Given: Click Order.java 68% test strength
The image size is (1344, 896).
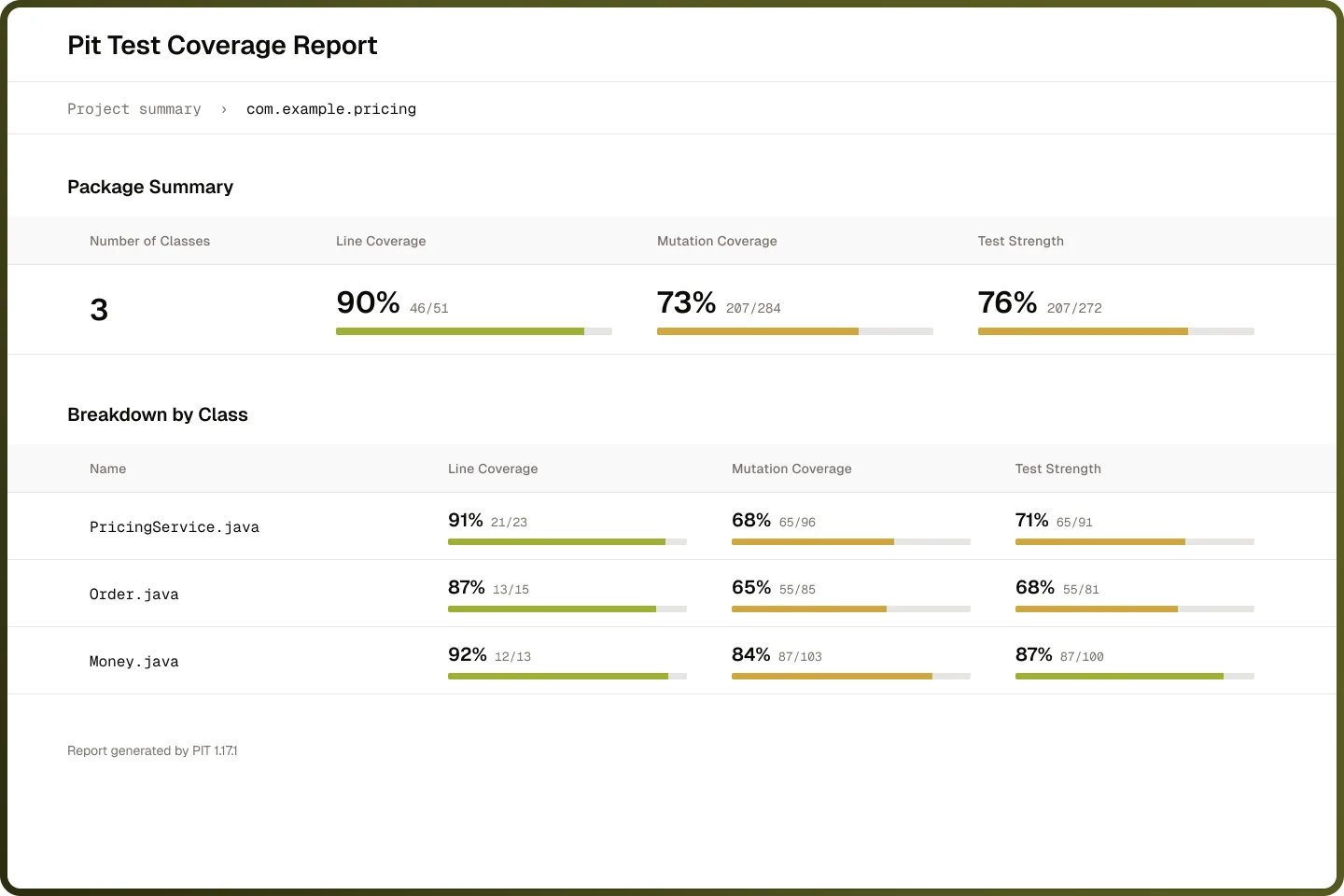Looking at the screenshot, I should pyautogui.click(x=1035, y=587).
